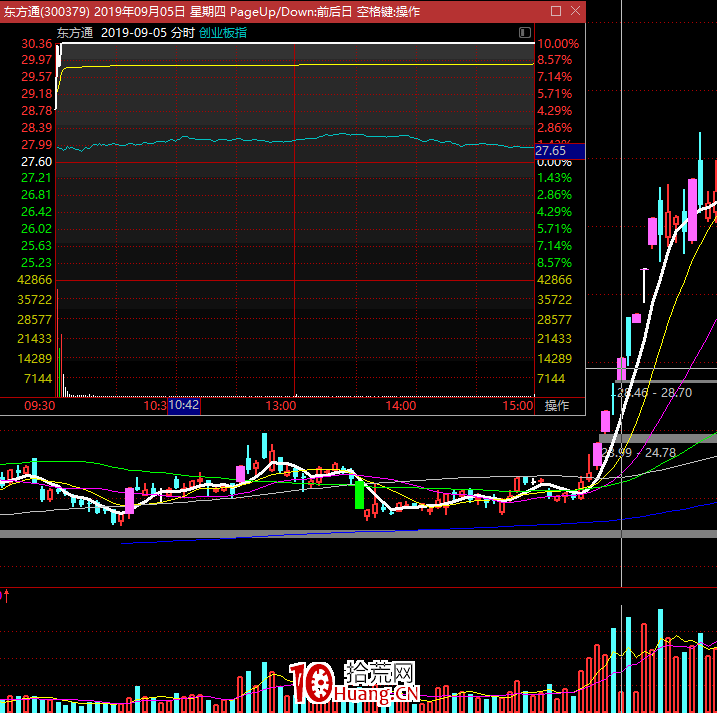
Task: Click the red arrow marker in volume panel
Action: click(x=7, y=596)
